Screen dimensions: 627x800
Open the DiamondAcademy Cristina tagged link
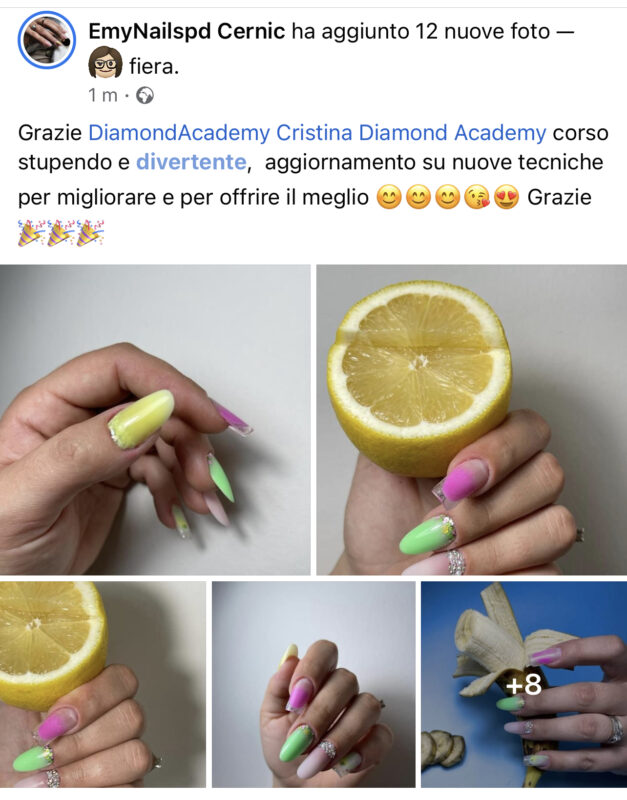point(220,133)
